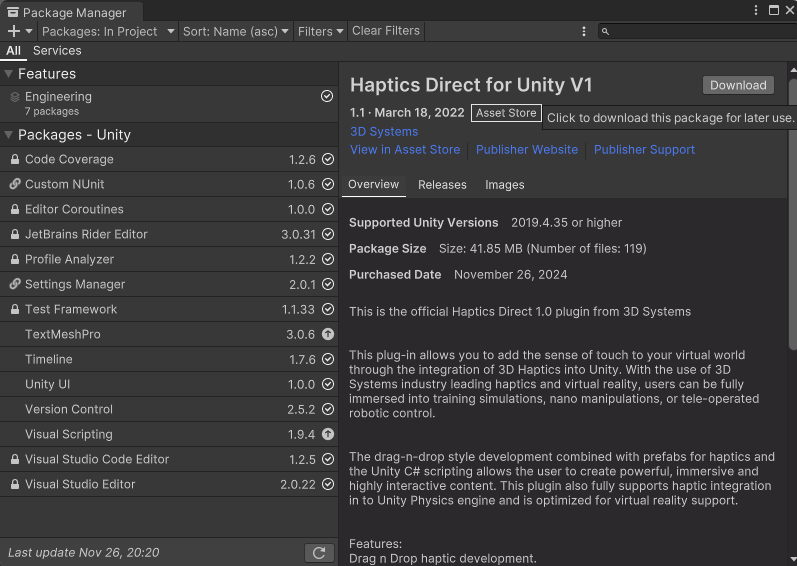Open the View in Asset Store link
This screenshot has height=566, width=797.
pos(405,150)
